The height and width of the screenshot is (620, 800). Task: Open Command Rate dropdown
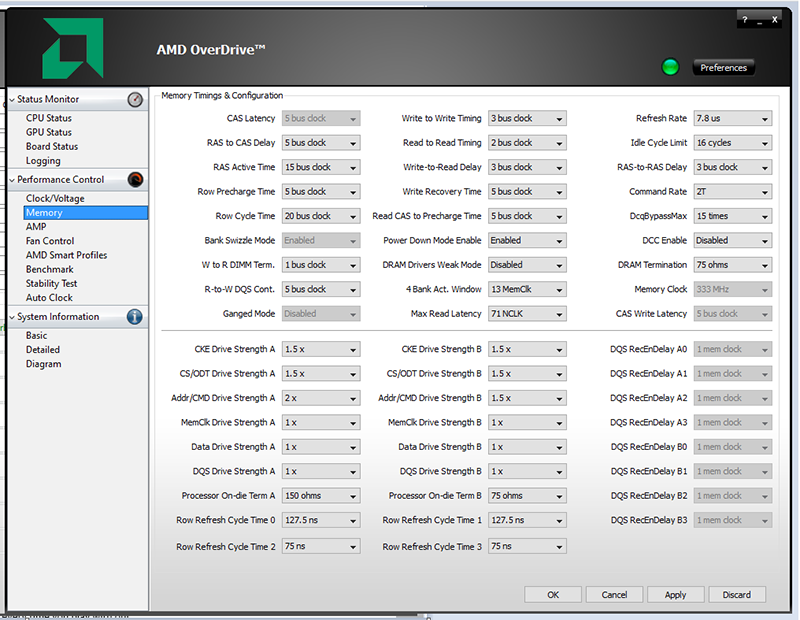pos(733,192)
